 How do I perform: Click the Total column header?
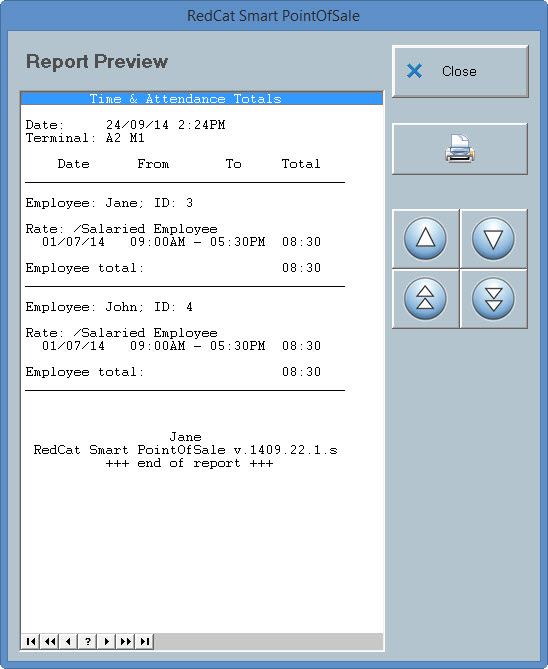click(x=301, y=164)
